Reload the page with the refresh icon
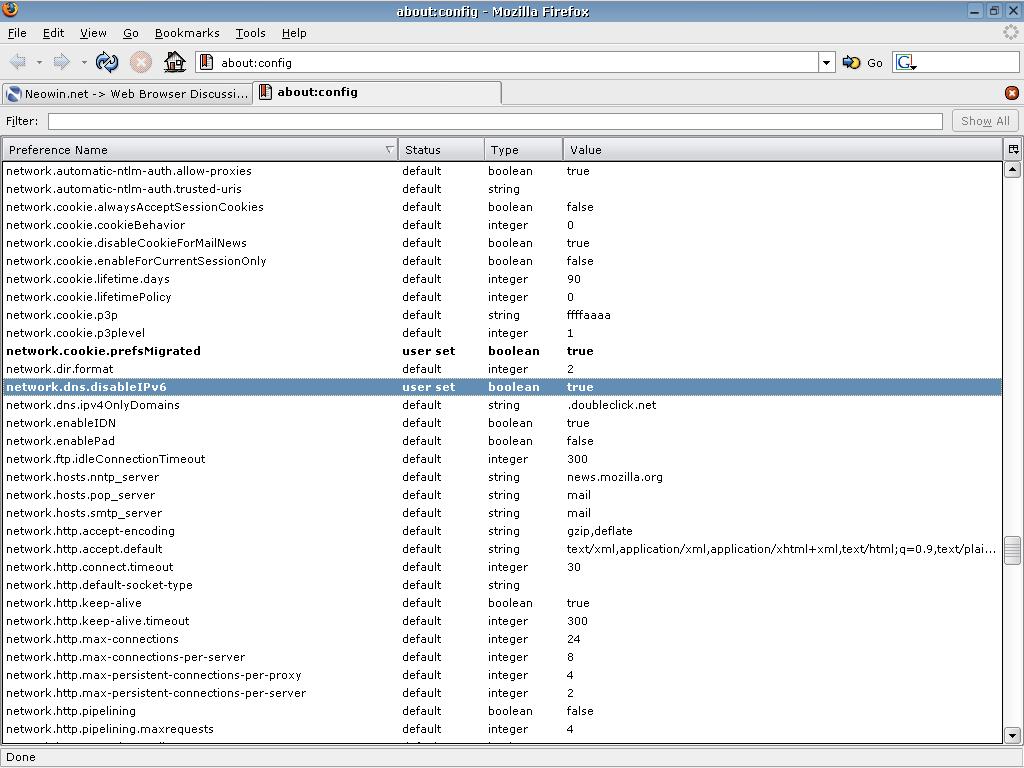Screen dimensions: 1024x768 (106, 62)
